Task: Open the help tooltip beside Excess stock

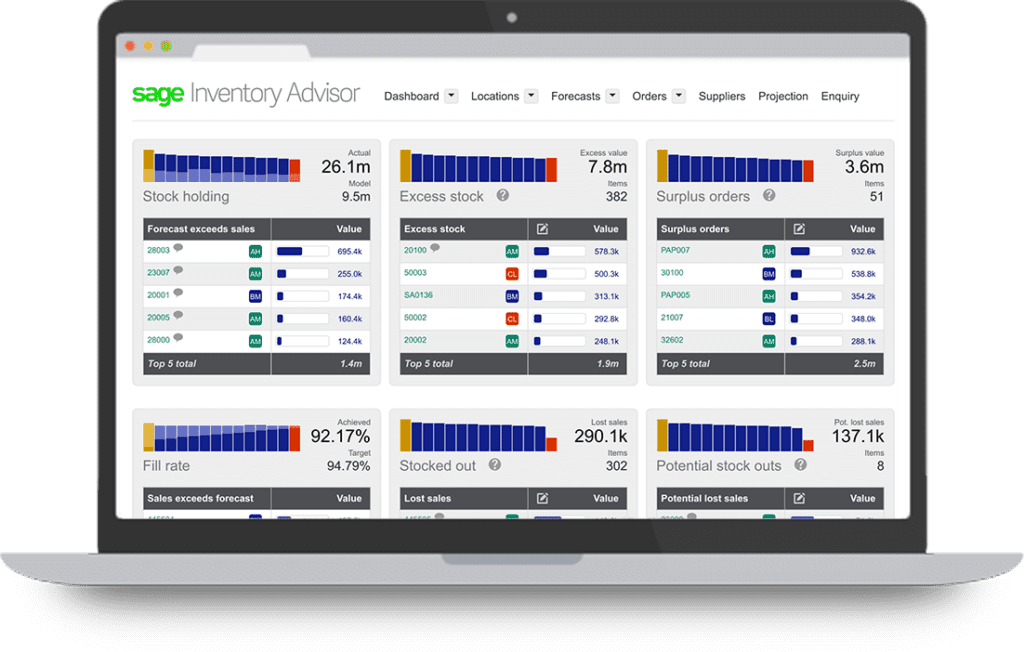Action: 501,196
